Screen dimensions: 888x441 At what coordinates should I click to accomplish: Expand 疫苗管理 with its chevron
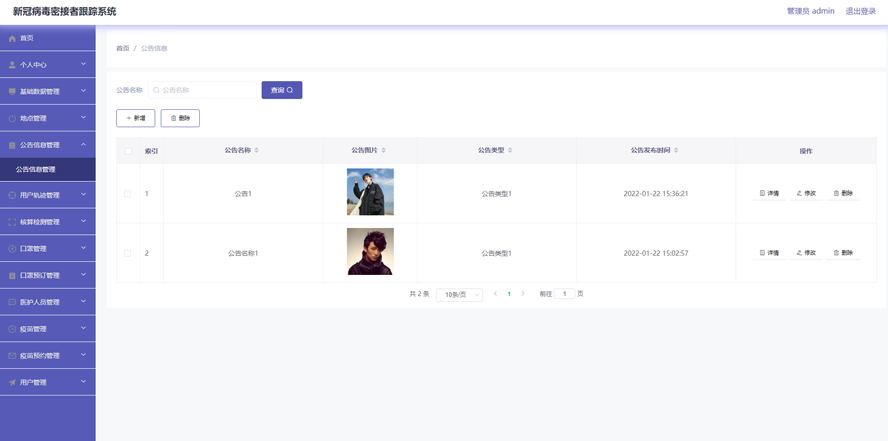click(x=83, y=328)
